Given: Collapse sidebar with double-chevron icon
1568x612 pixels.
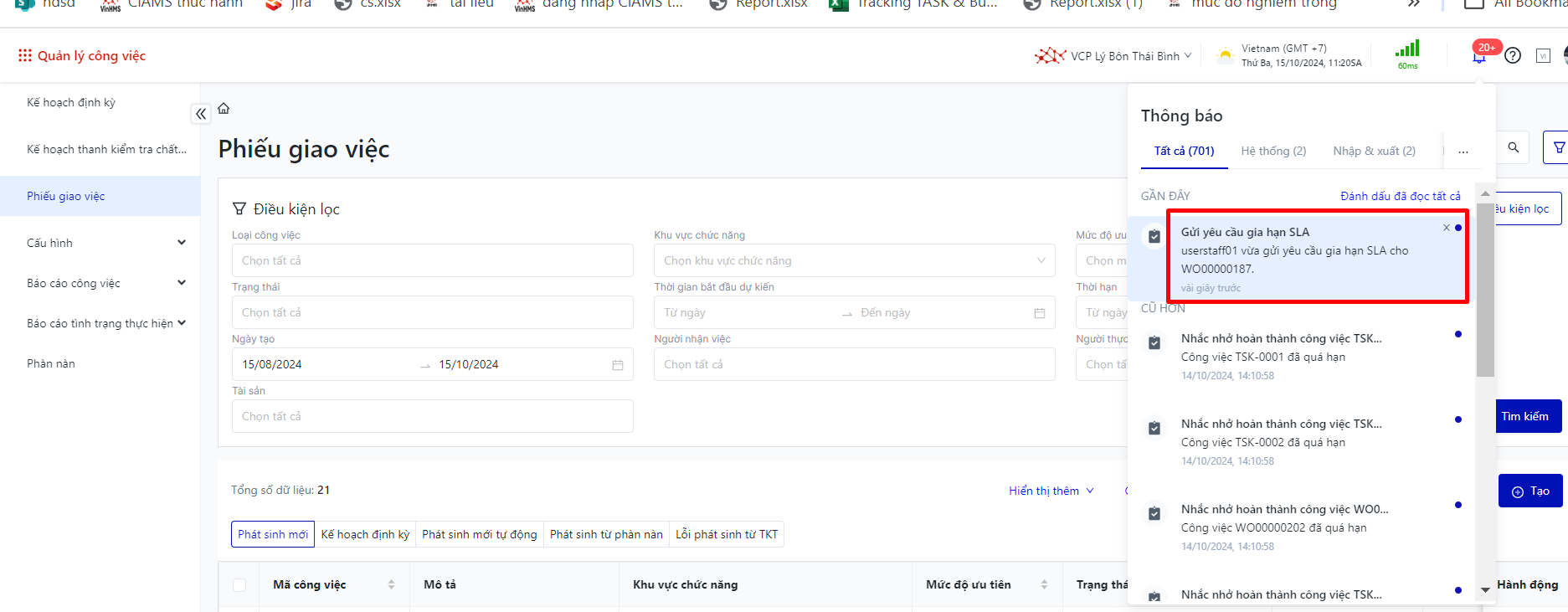Looking at the screenshot, I should [x=201, y=114].
